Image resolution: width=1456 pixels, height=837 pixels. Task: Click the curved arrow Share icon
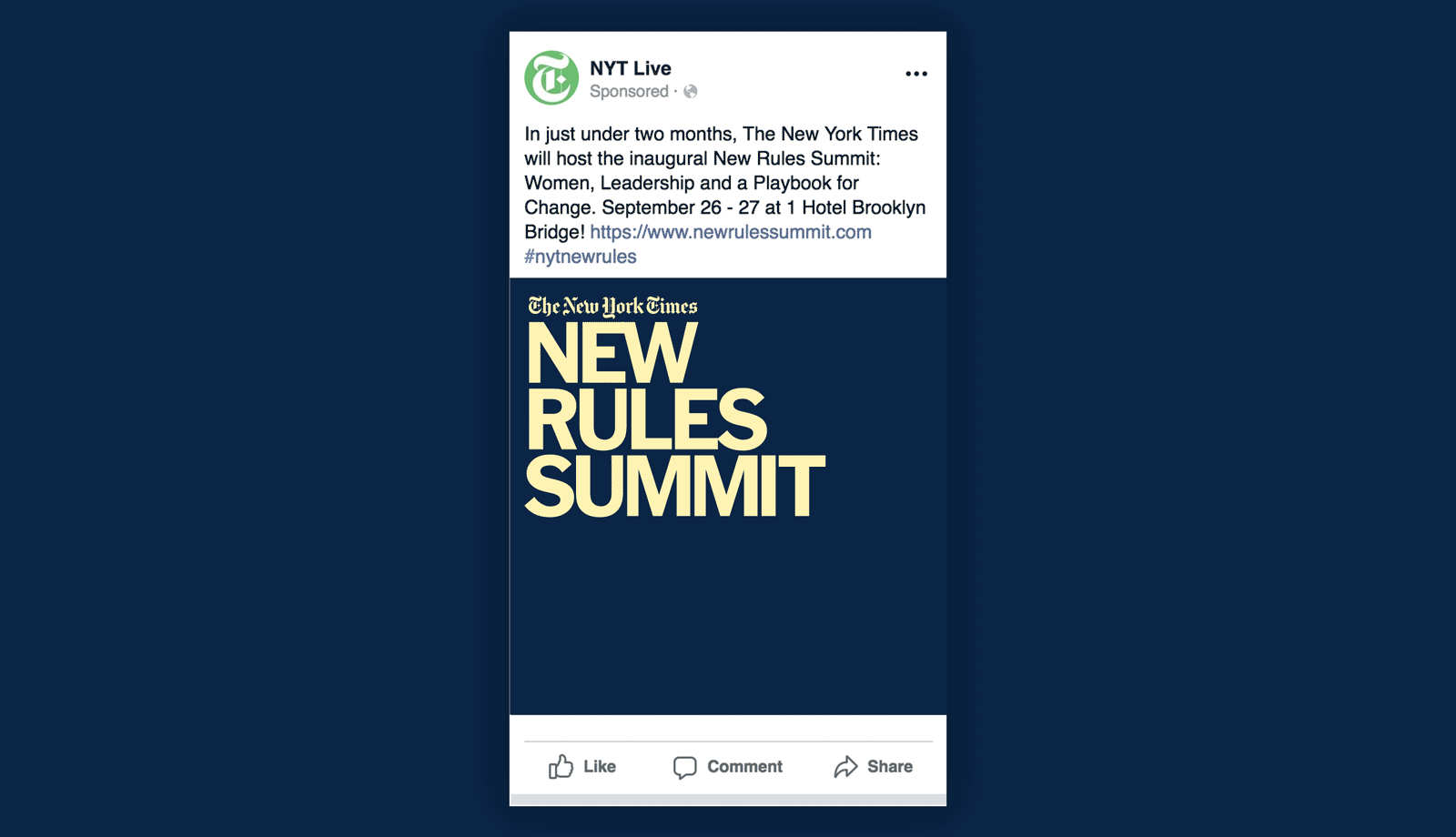[846, 767]
